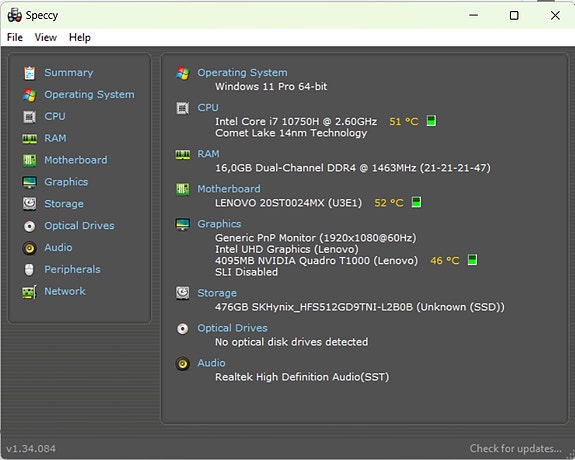Open Graphics section from sidebar
The height and width of the screenshot is (460, 575).
66,182
